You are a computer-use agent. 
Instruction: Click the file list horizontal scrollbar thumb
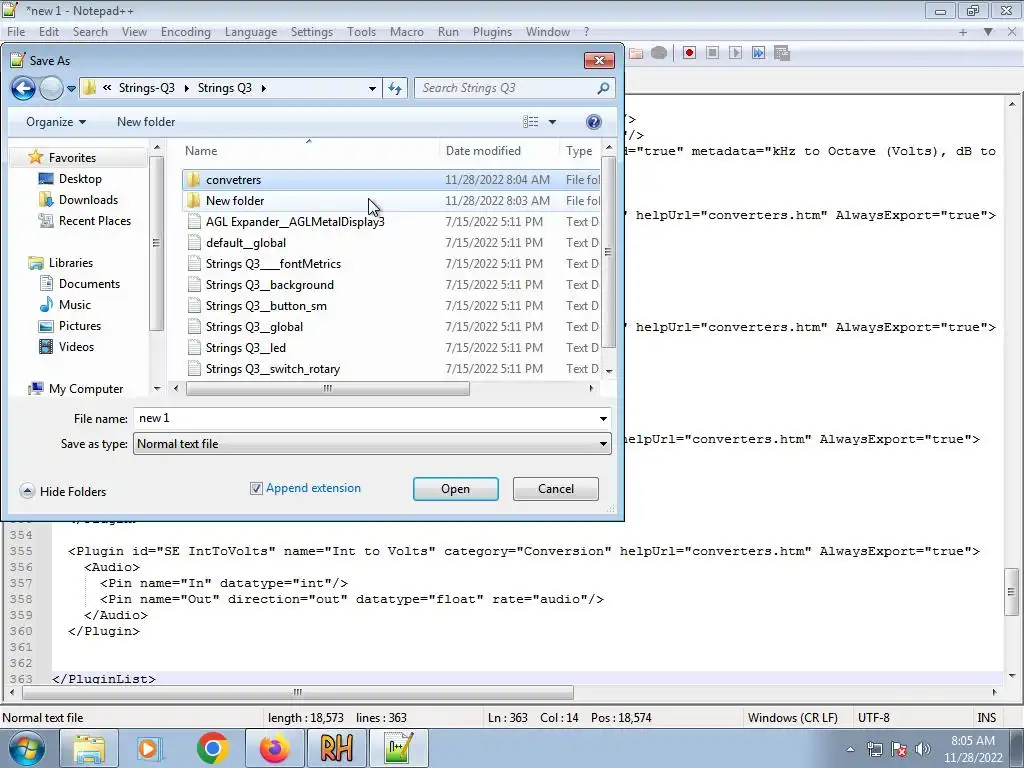point(328,389)
